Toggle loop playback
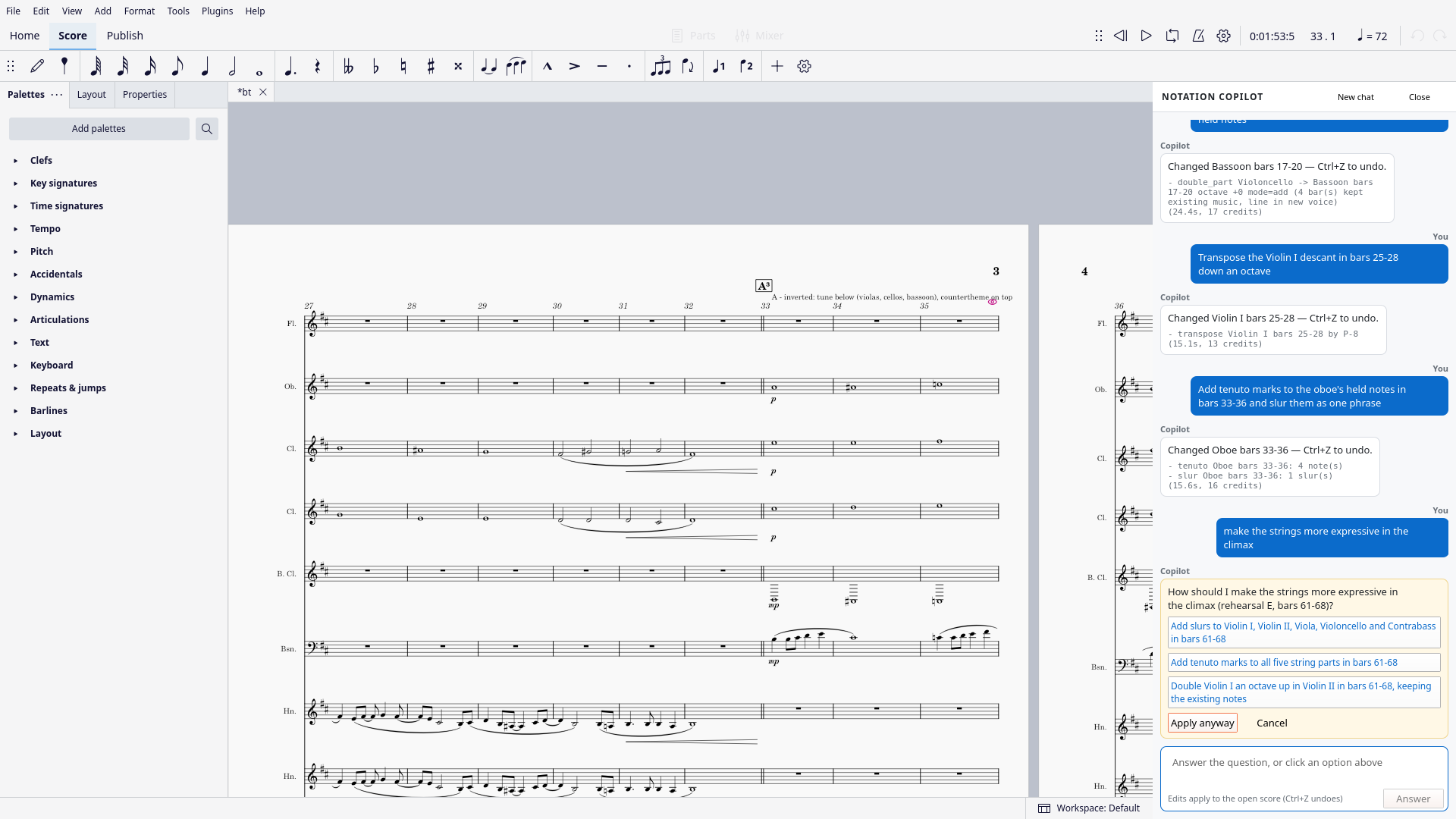Image resolution: width=1456 pixels, height=819 pixels. pos(1172,36)
